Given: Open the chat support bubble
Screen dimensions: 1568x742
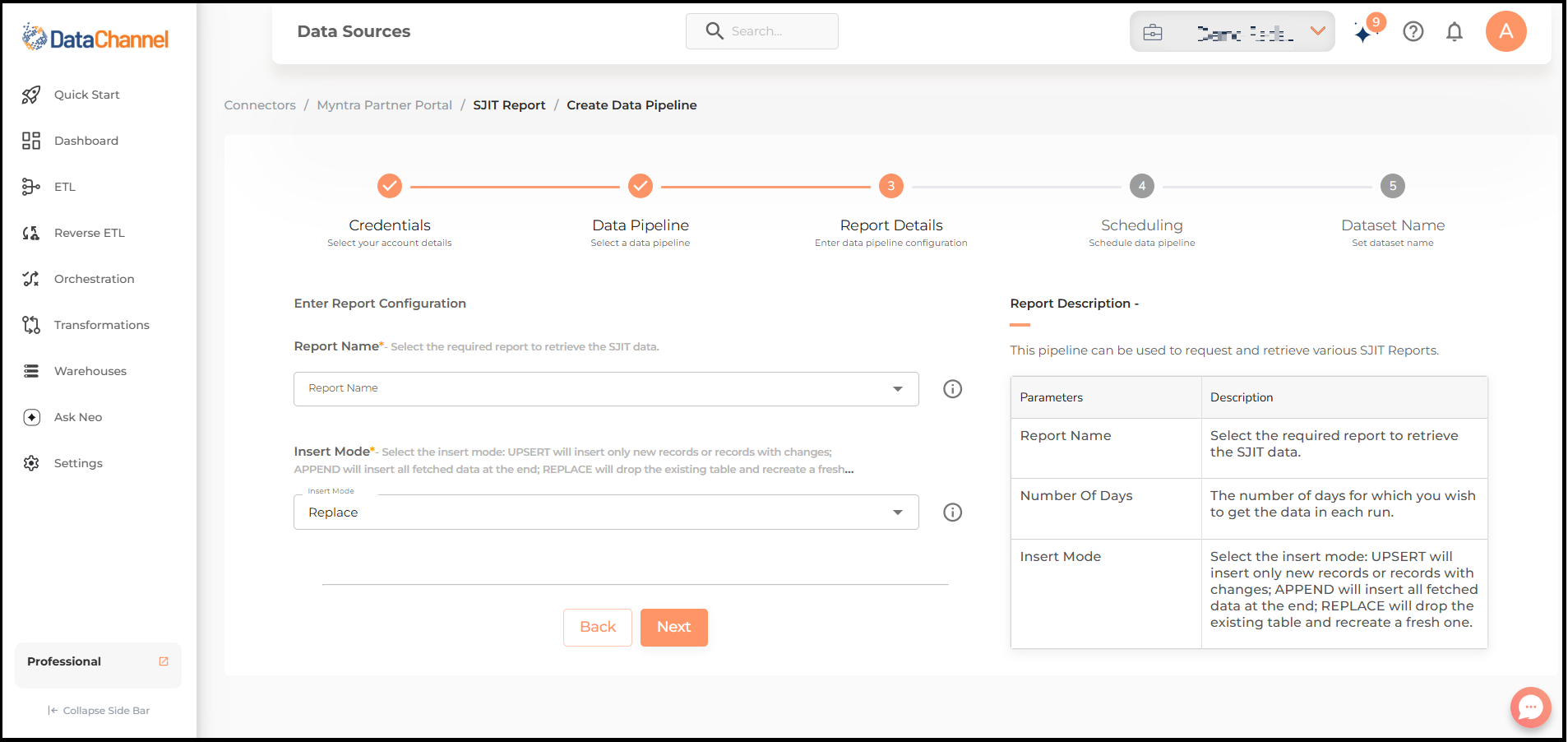Looking at the screenshot, I should point(1530,707).
